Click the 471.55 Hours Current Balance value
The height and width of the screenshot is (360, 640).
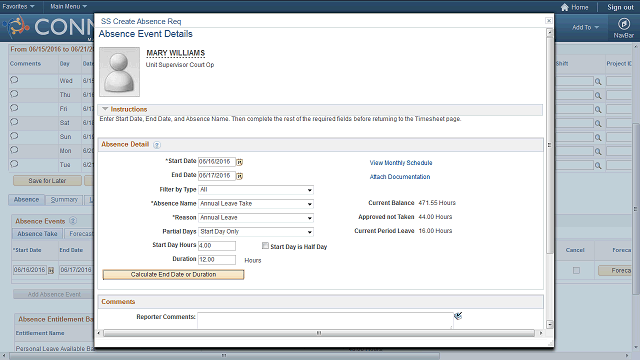(437, 203)
